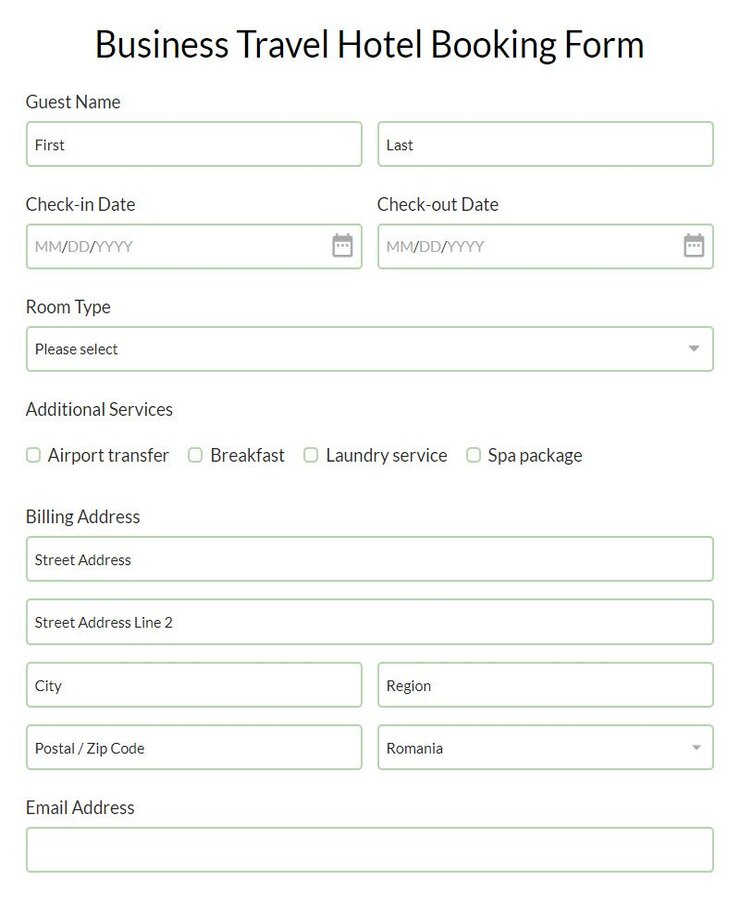Enable the Airport transfer checkbox
The width and height of the screenshot is (740, 900).
tap(33, 455)
